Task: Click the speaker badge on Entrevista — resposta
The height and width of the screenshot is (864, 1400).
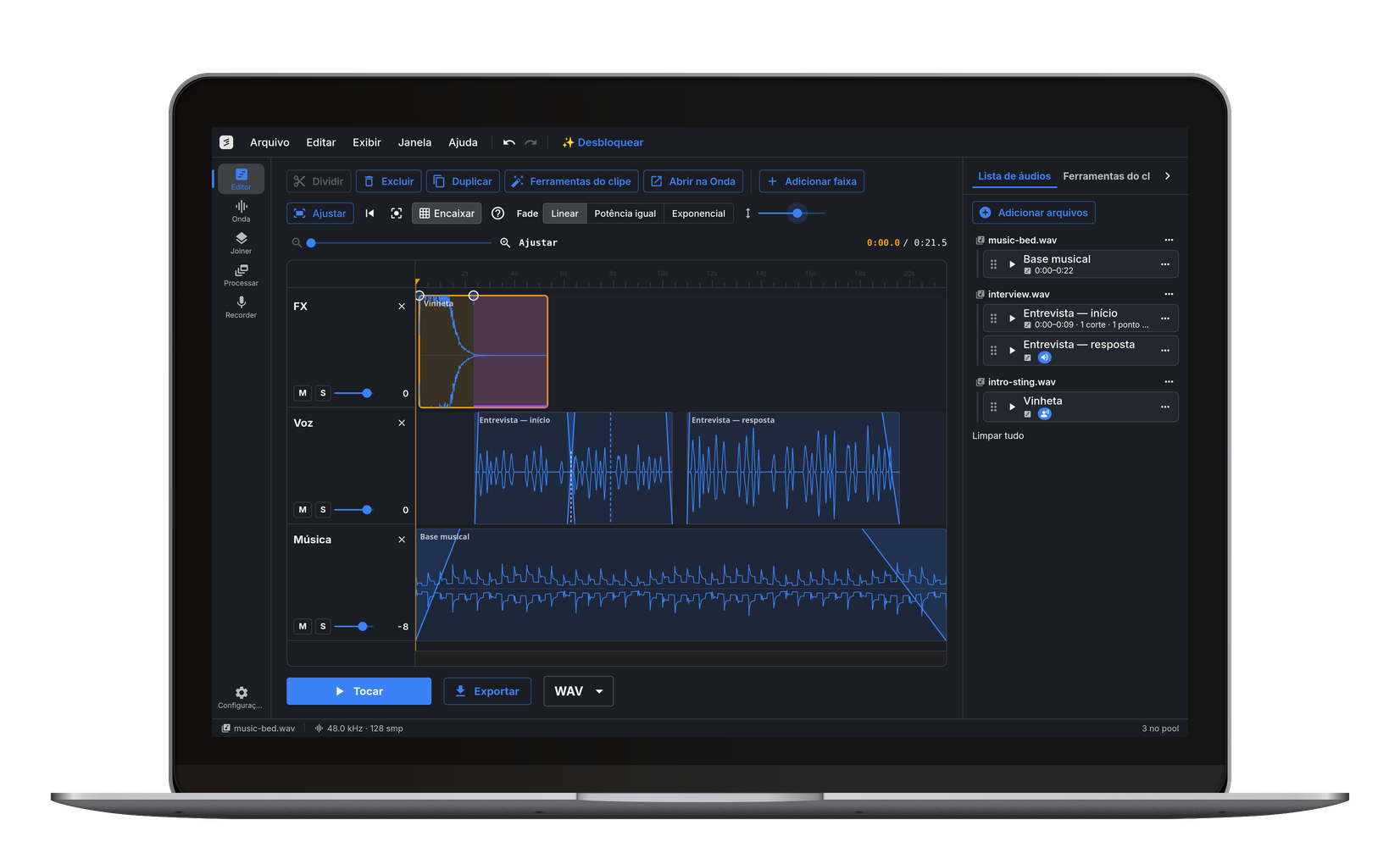Action: tap(1045, 357)
